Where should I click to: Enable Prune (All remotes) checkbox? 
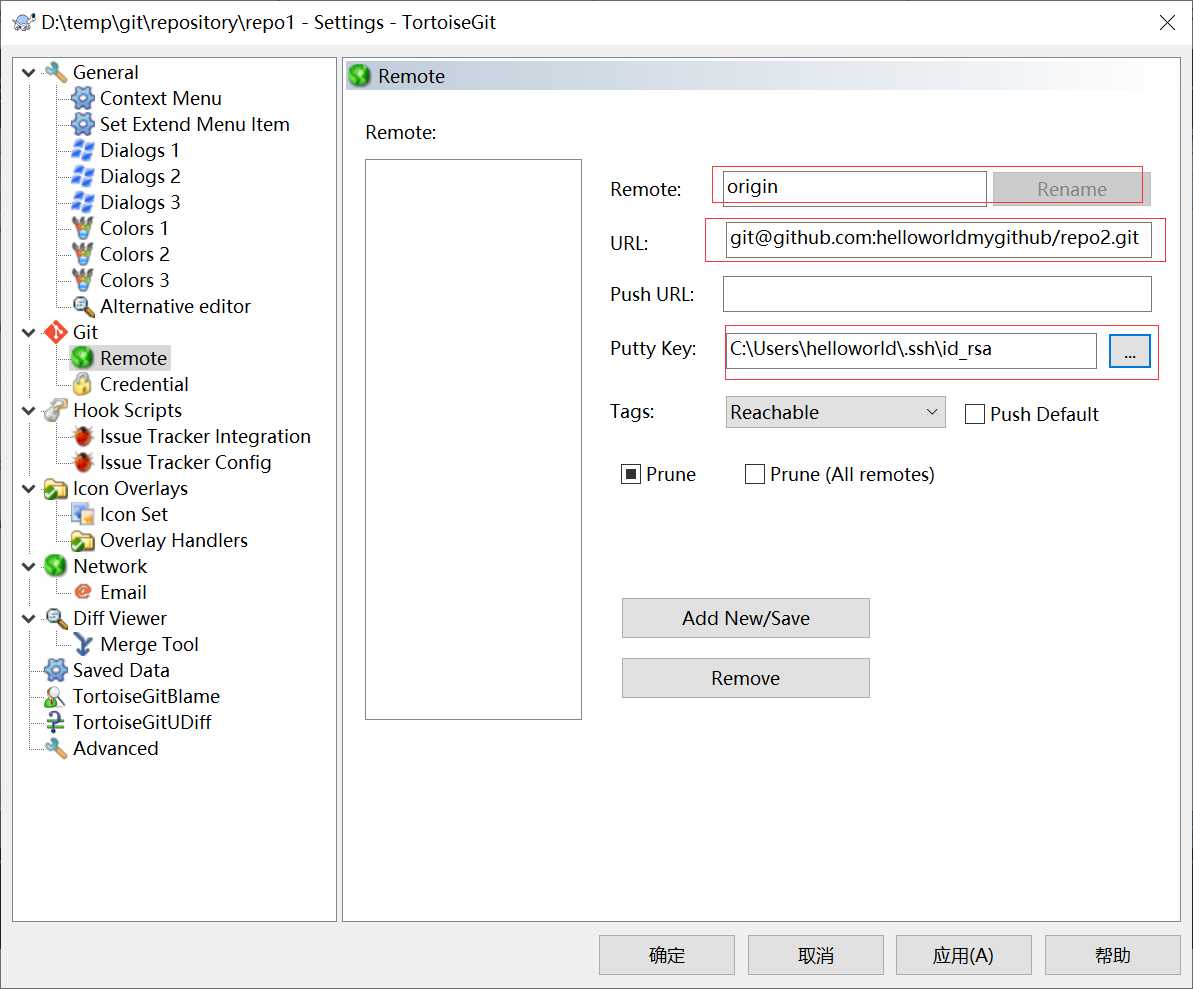[755, 475]
